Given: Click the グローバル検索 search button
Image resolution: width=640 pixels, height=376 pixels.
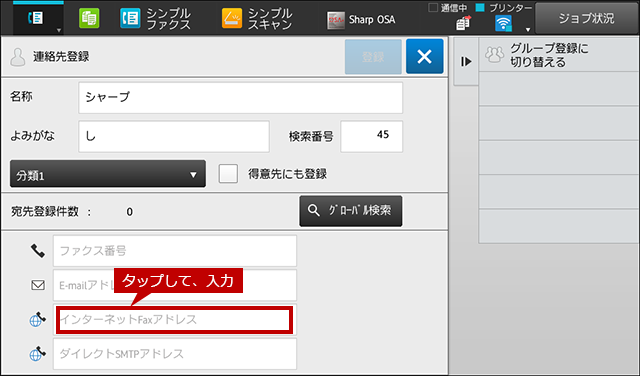Looking at the screenshot, I should (x=351, y=211).
